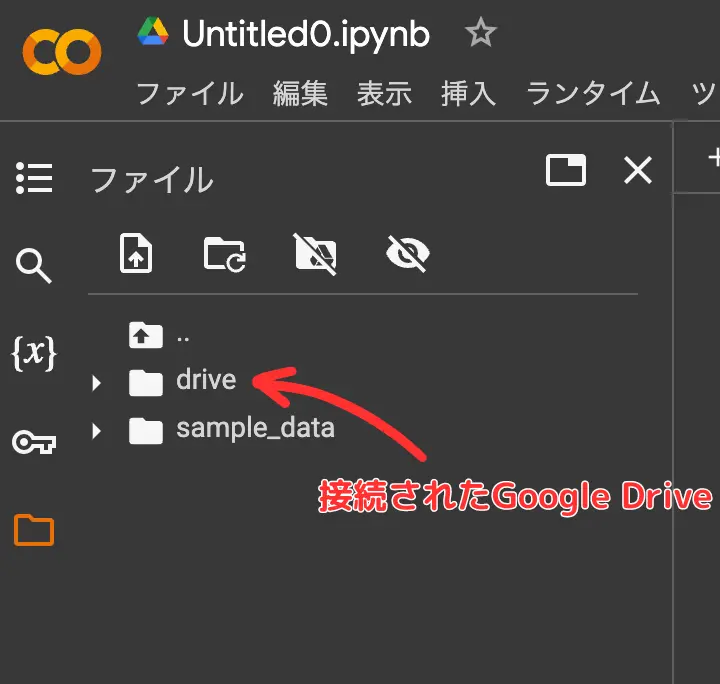Expand the drive folder arrow
Screen dimensions: 720x684
97,382
